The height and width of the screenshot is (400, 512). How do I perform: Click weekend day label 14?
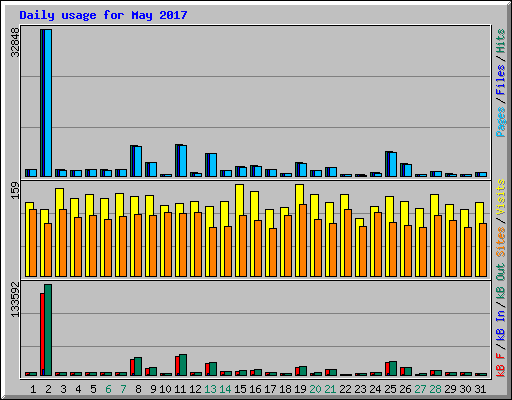pos(225,389)
